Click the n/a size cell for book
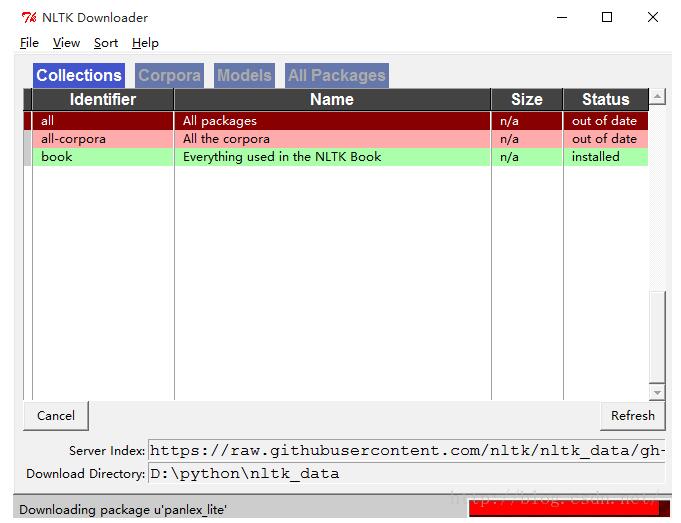681x523 pixels. [527, 157]
